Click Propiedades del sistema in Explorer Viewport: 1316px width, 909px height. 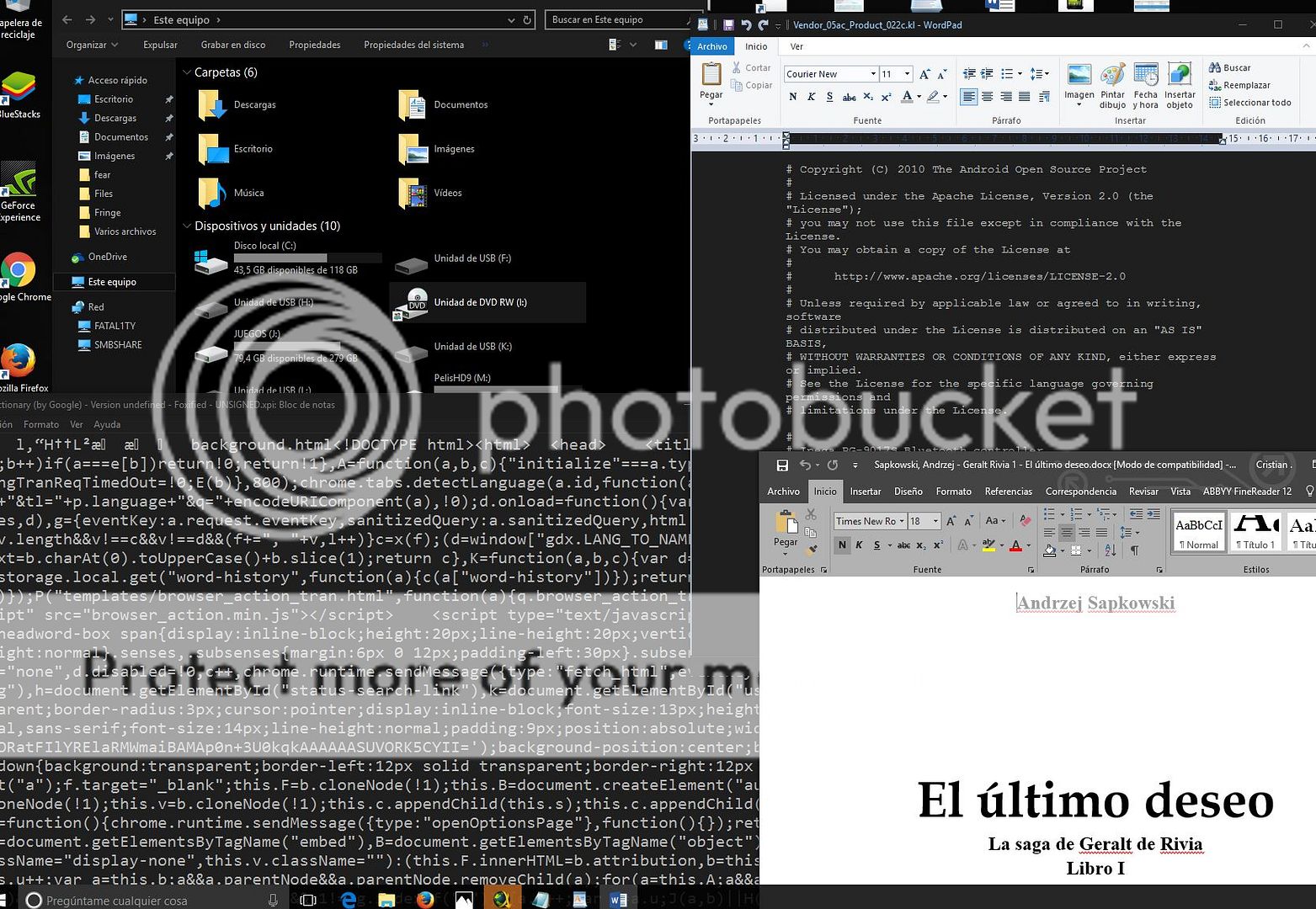click(413, 45)
